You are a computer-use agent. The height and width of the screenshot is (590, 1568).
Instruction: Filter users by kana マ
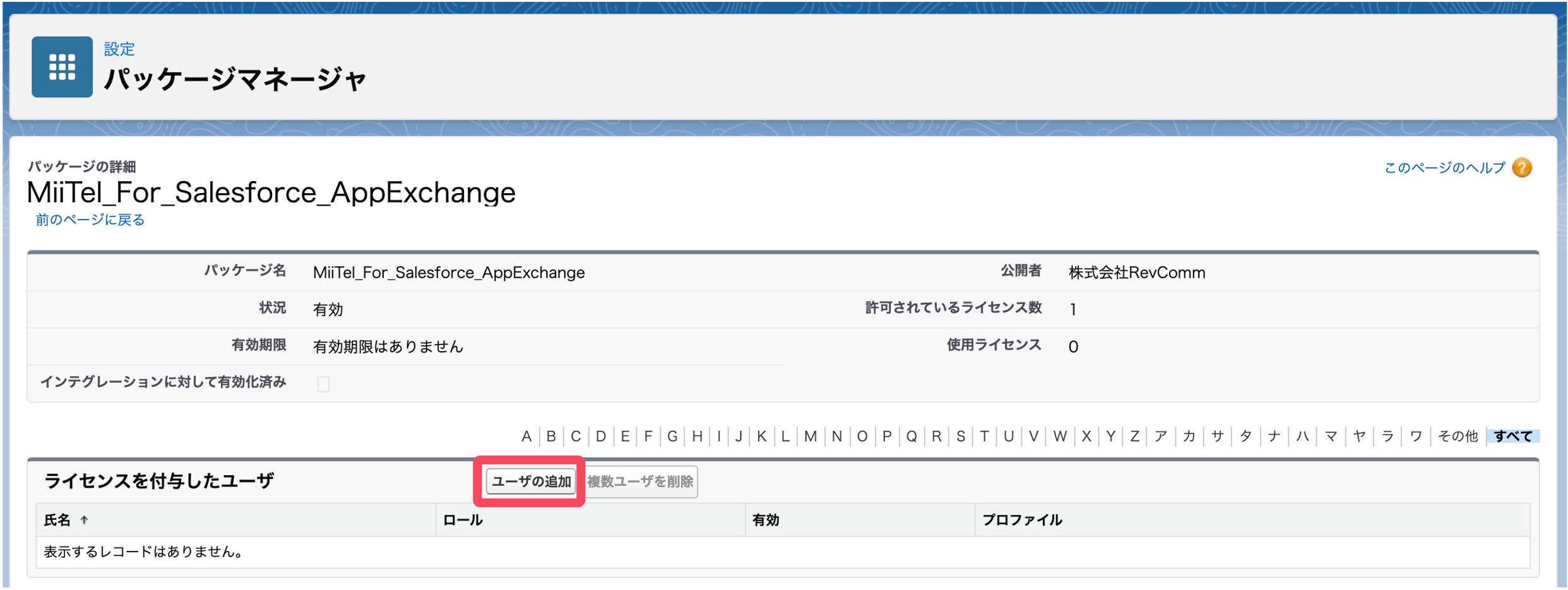coord(1331,436)
